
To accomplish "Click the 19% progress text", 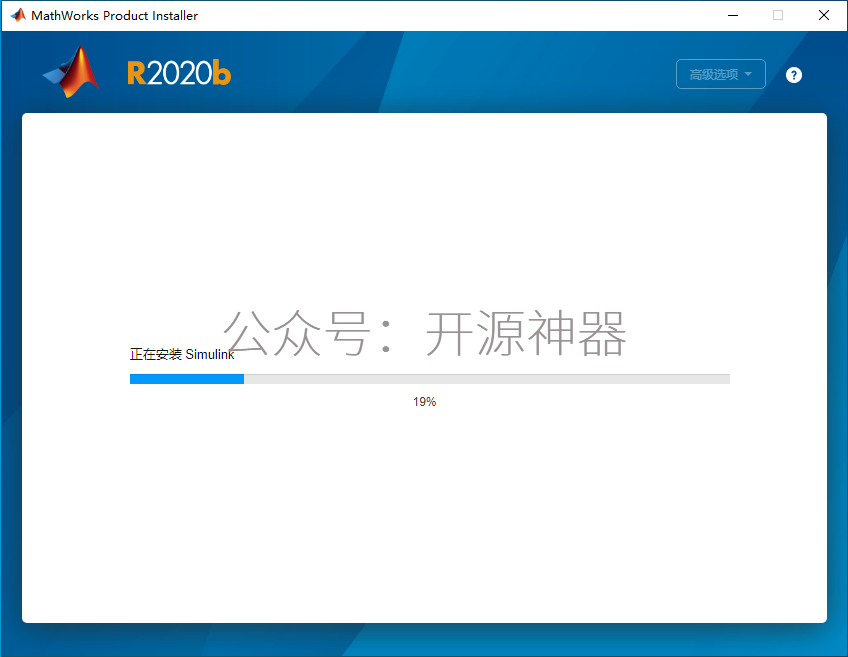I will [425, 402].
